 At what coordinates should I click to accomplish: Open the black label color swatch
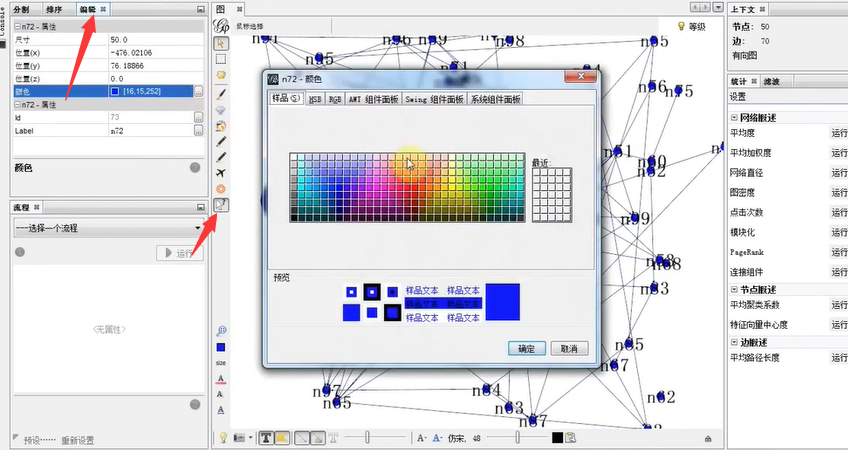click(x=558, y=438)
